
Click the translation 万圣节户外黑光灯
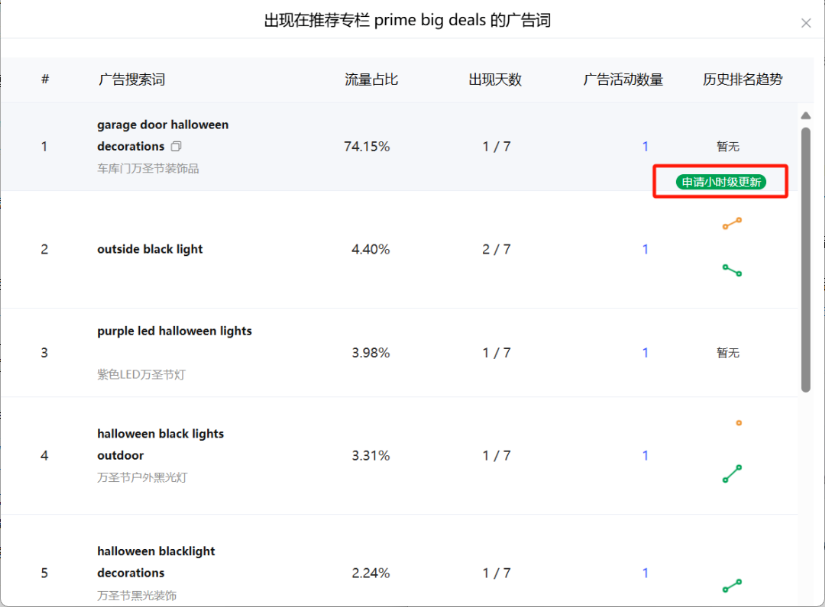(x=142, y=478)
